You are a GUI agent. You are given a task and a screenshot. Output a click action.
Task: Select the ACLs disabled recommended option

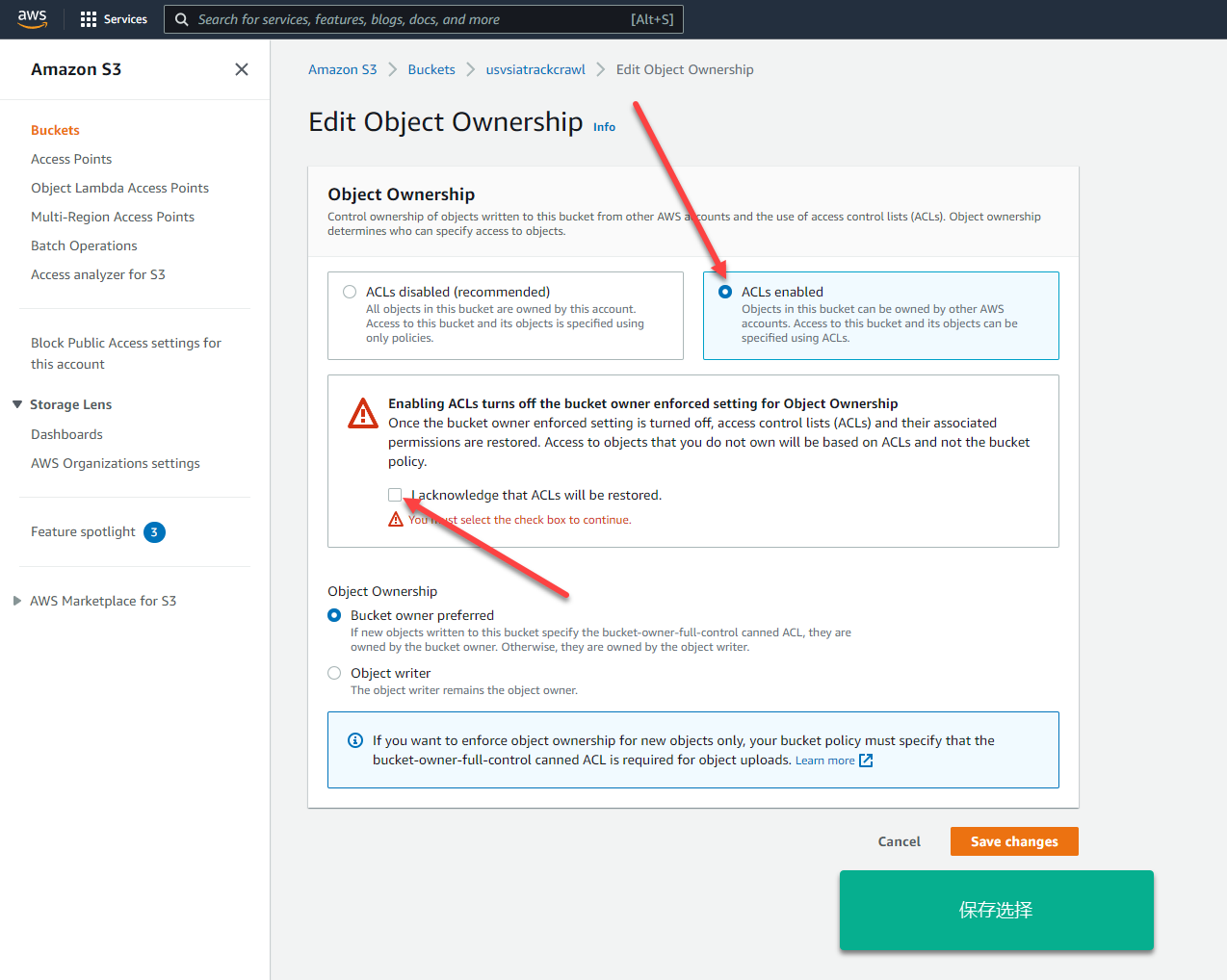pyautogui.click(x=349, y=290)
